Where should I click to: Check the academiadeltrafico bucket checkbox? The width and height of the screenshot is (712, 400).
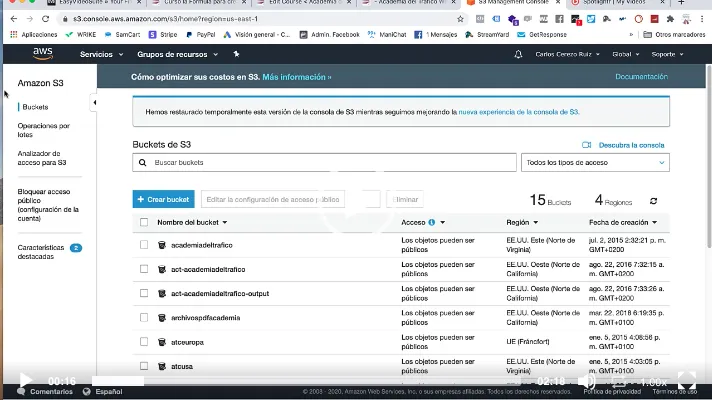pos(144,245)
